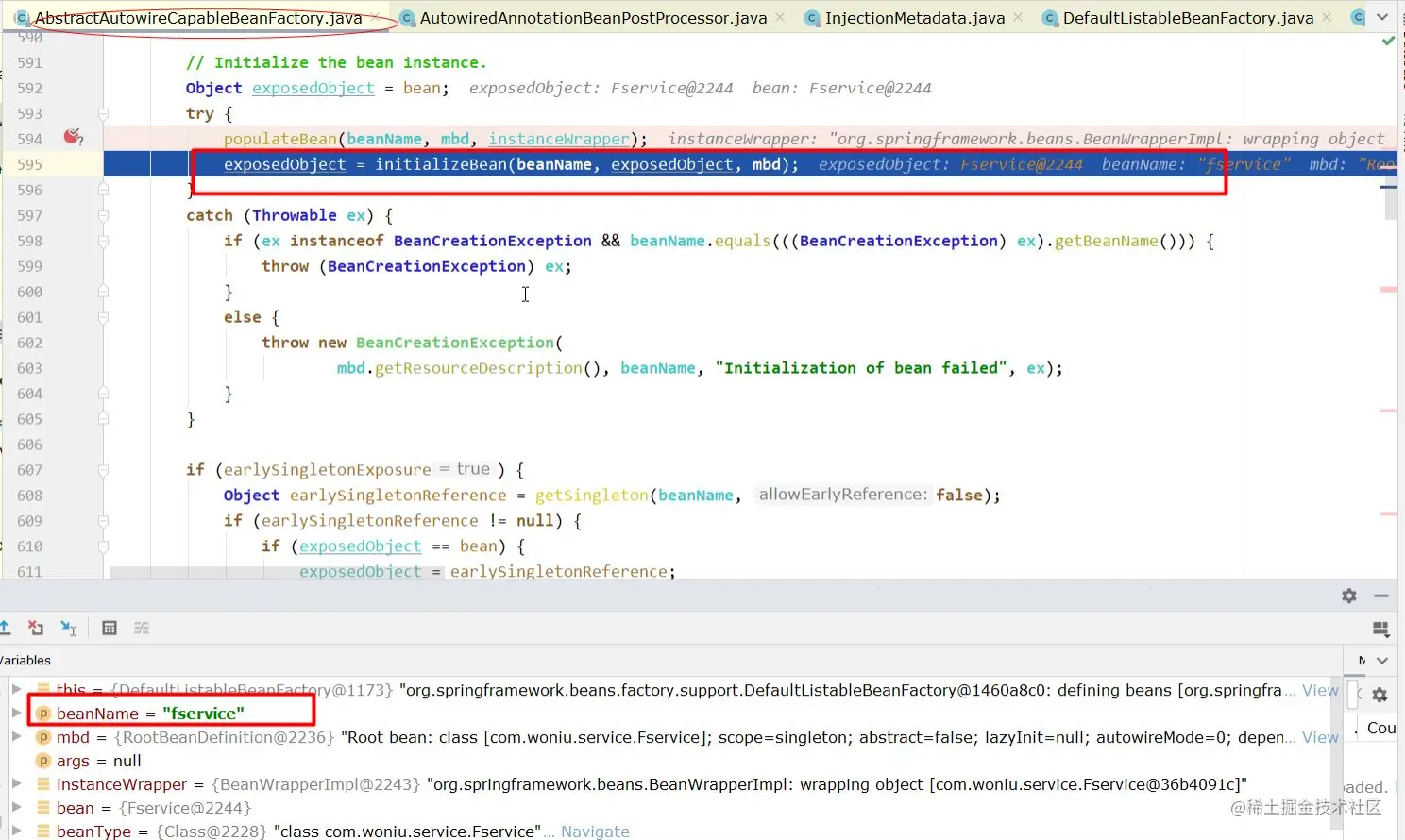Open the debugger Layout Settings icon
The image size is (1405, 840).
click(1380, 629)
